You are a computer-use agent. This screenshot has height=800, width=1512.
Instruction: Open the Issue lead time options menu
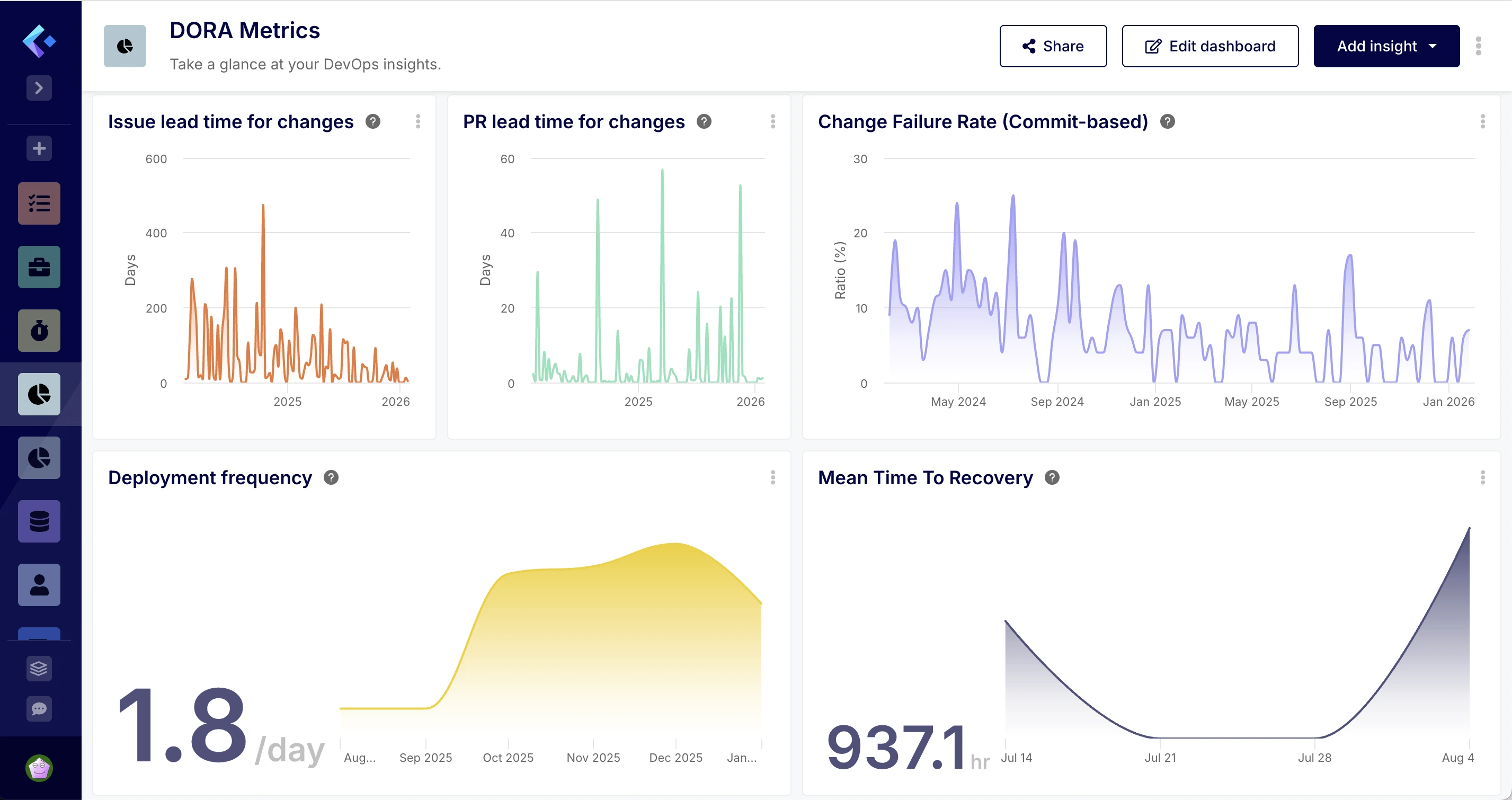click(x=419, y=121)
